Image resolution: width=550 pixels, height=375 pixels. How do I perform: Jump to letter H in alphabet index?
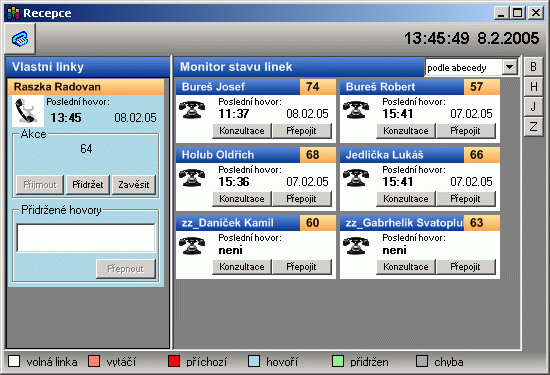coord(534,86)
